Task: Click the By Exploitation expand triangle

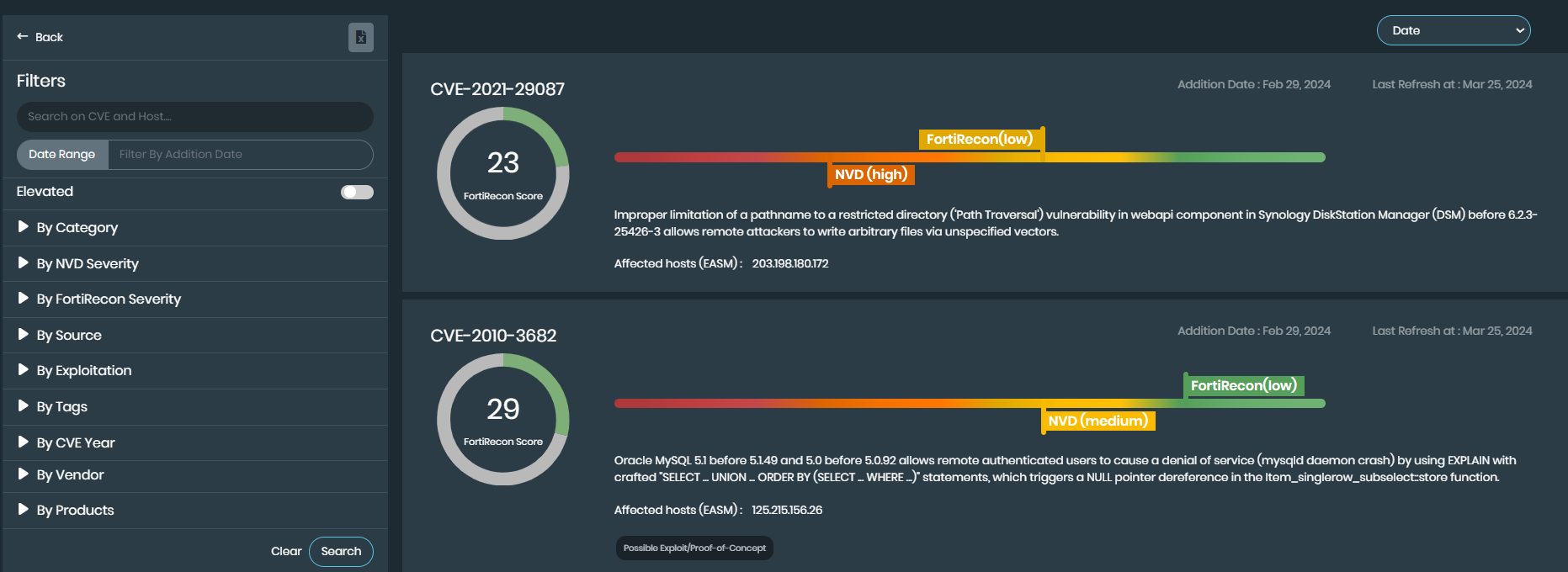Action: 24,370
